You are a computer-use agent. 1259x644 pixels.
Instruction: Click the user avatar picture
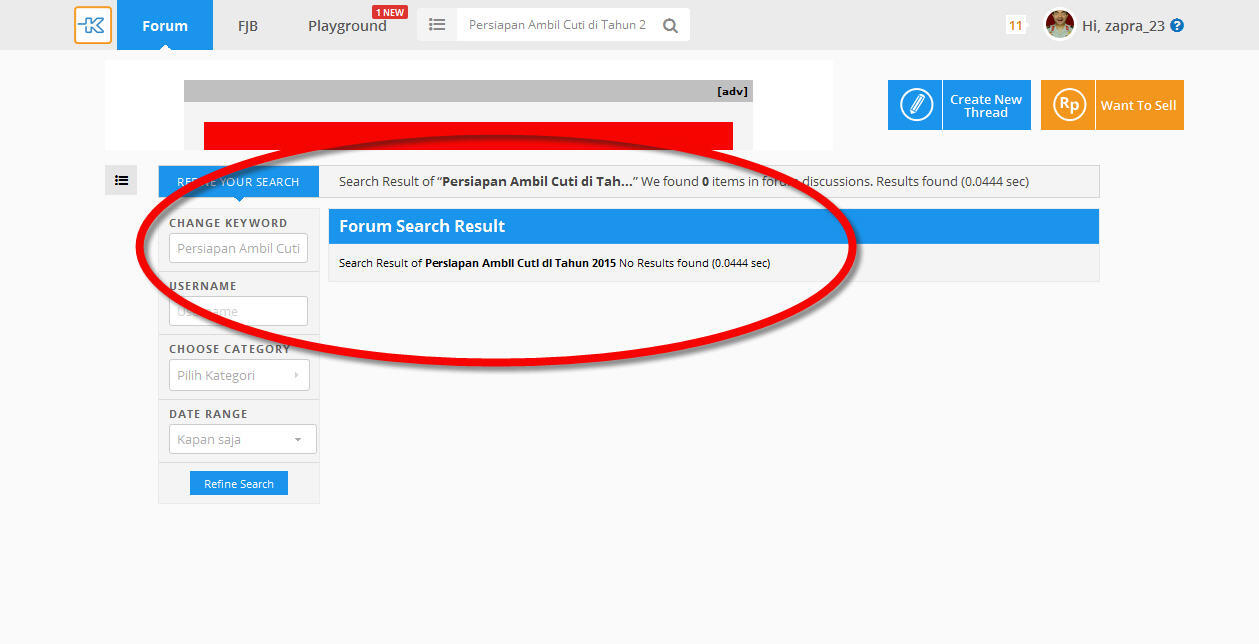click(1059, 24)
